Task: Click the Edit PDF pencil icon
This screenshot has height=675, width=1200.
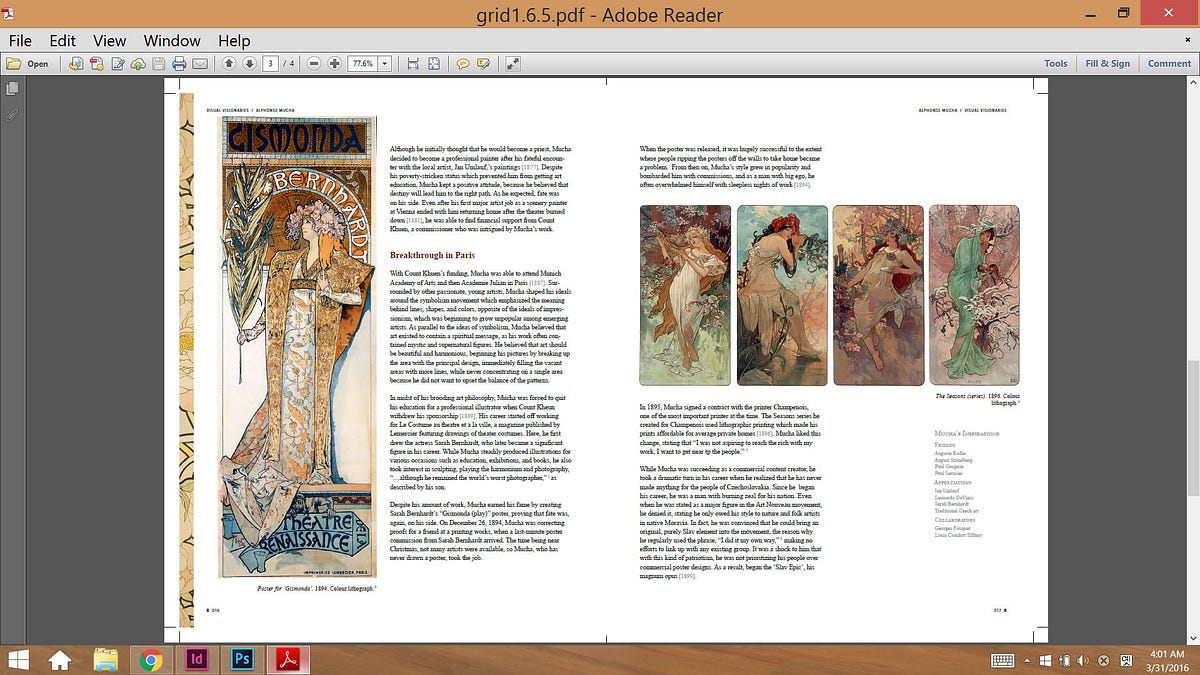Action: coord(118,63)
